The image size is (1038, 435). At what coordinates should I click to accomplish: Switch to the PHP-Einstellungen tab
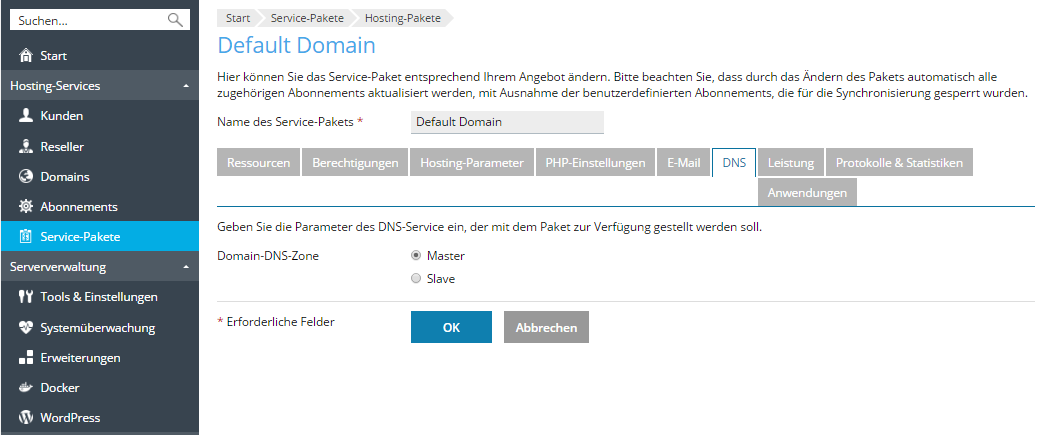click(x=594, y=163)
